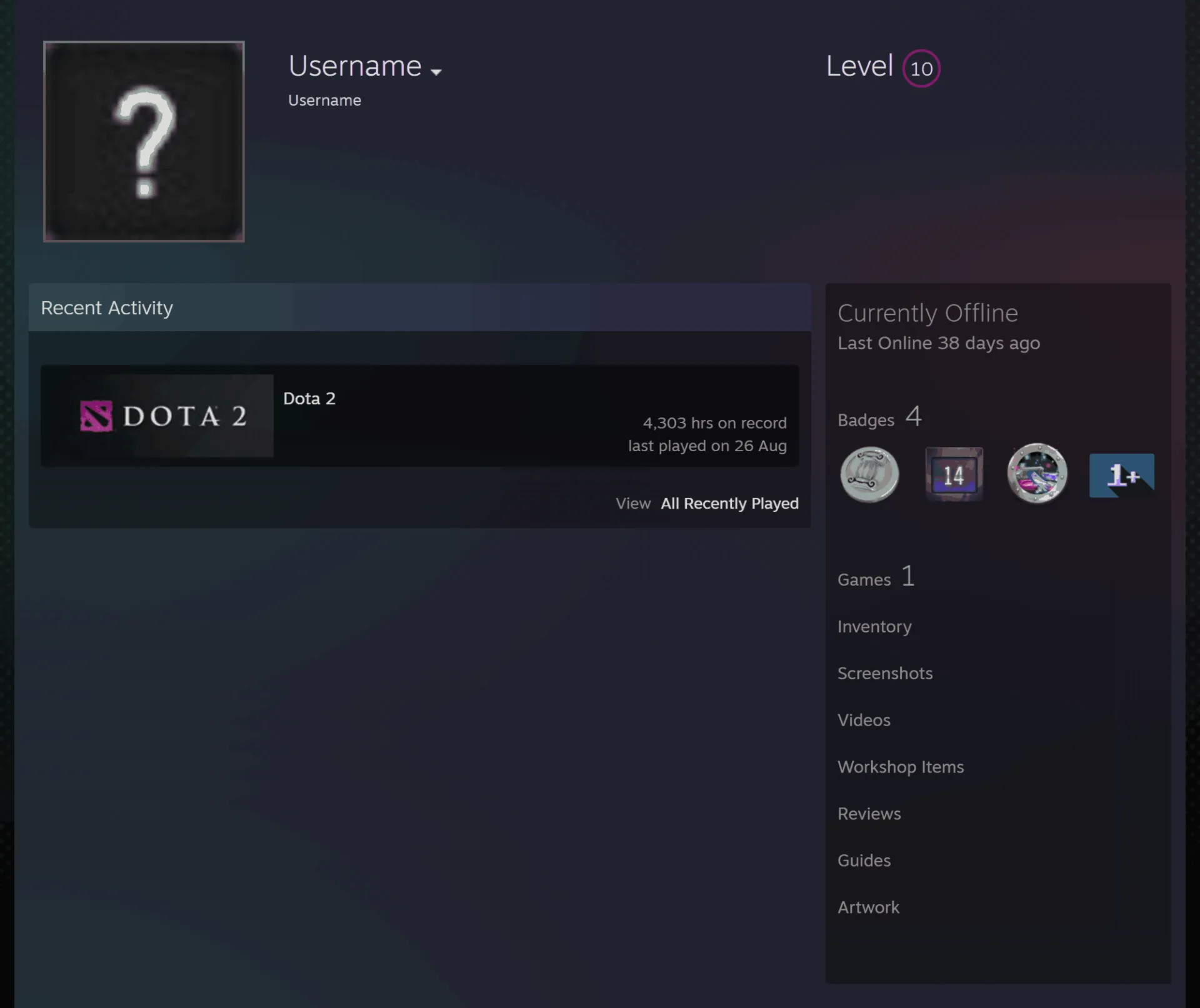Image resolution: width=1200 pixels, height=1008 pixels.
Task: Click the question mark profile avatar
Action: 144,141
